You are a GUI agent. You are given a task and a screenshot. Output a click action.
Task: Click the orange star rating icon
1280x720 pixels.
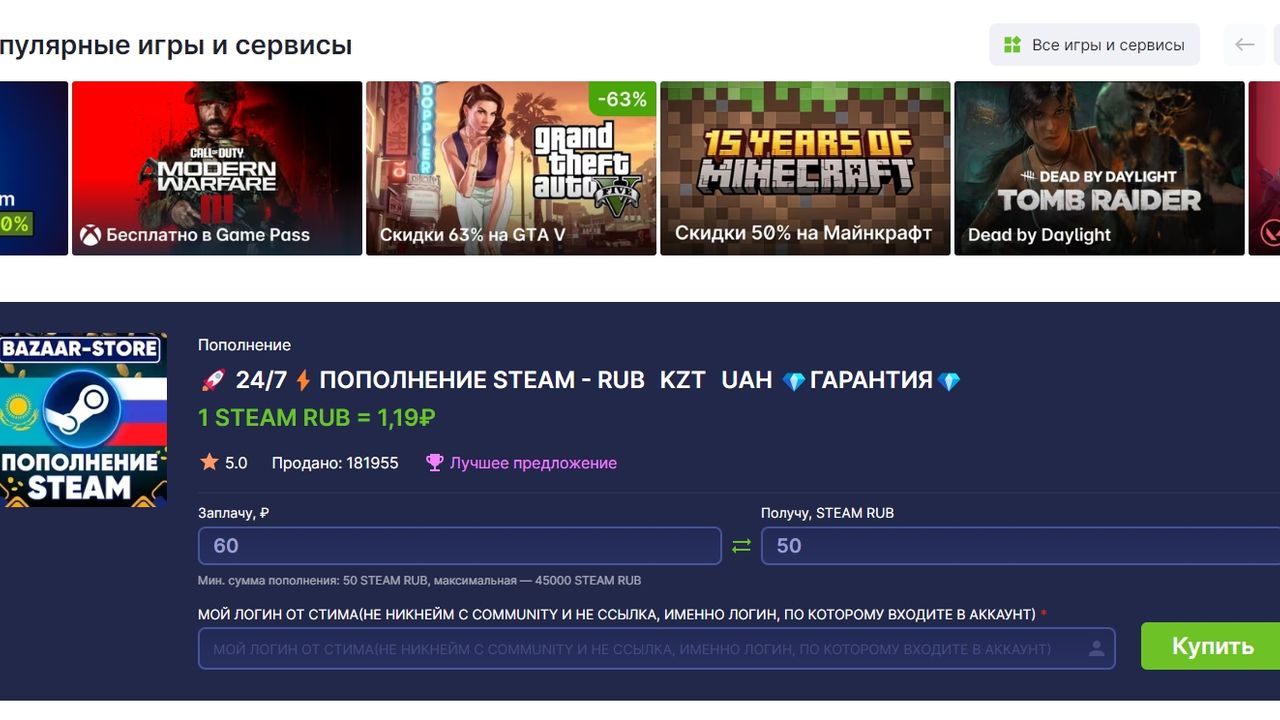(209, 462)
